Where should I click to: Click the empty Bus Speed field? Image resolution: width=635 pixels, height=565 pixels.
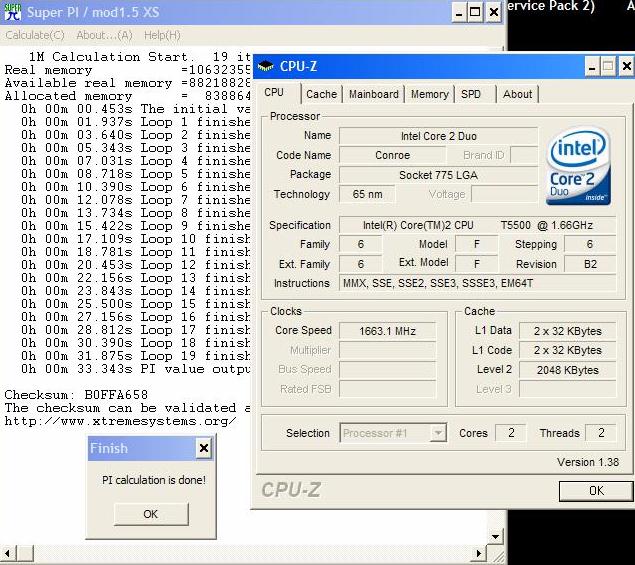click(x=387, y=370)
